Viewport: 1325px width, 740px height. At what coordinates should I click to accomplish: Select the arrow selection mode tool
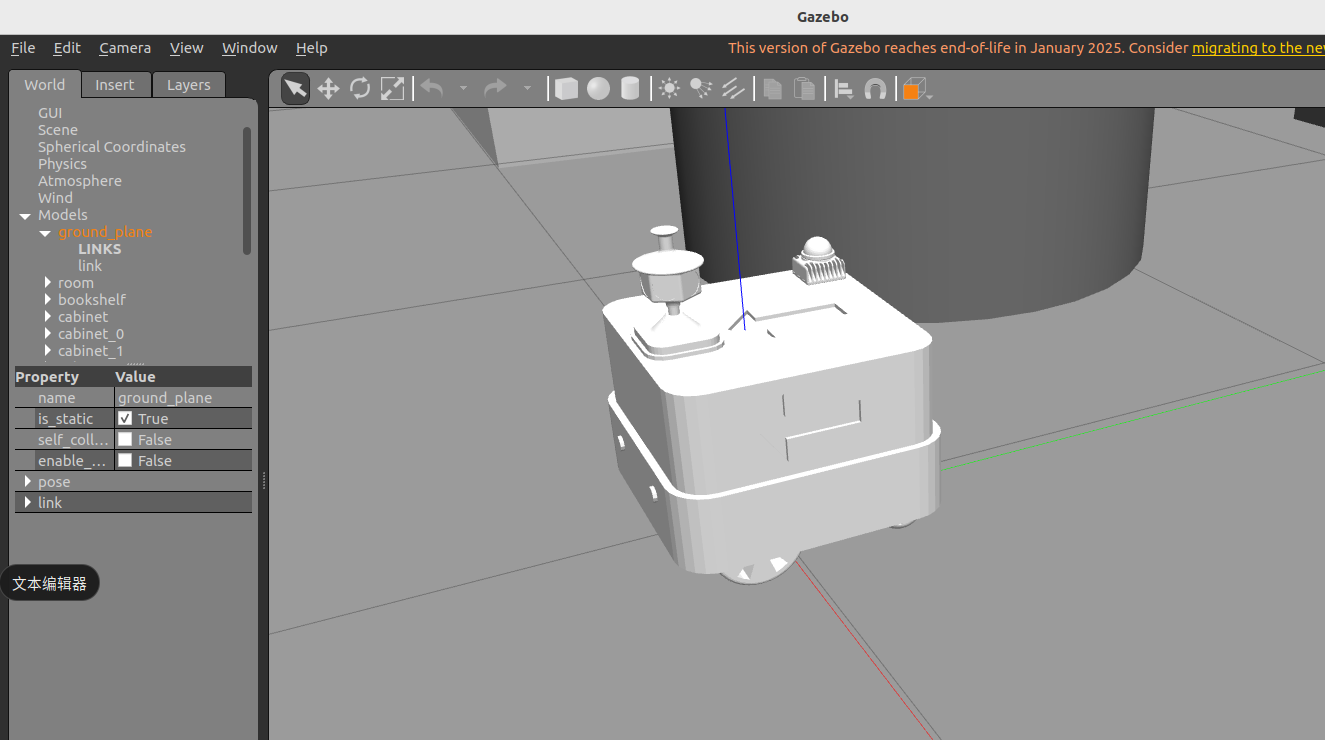pos(295,89)
